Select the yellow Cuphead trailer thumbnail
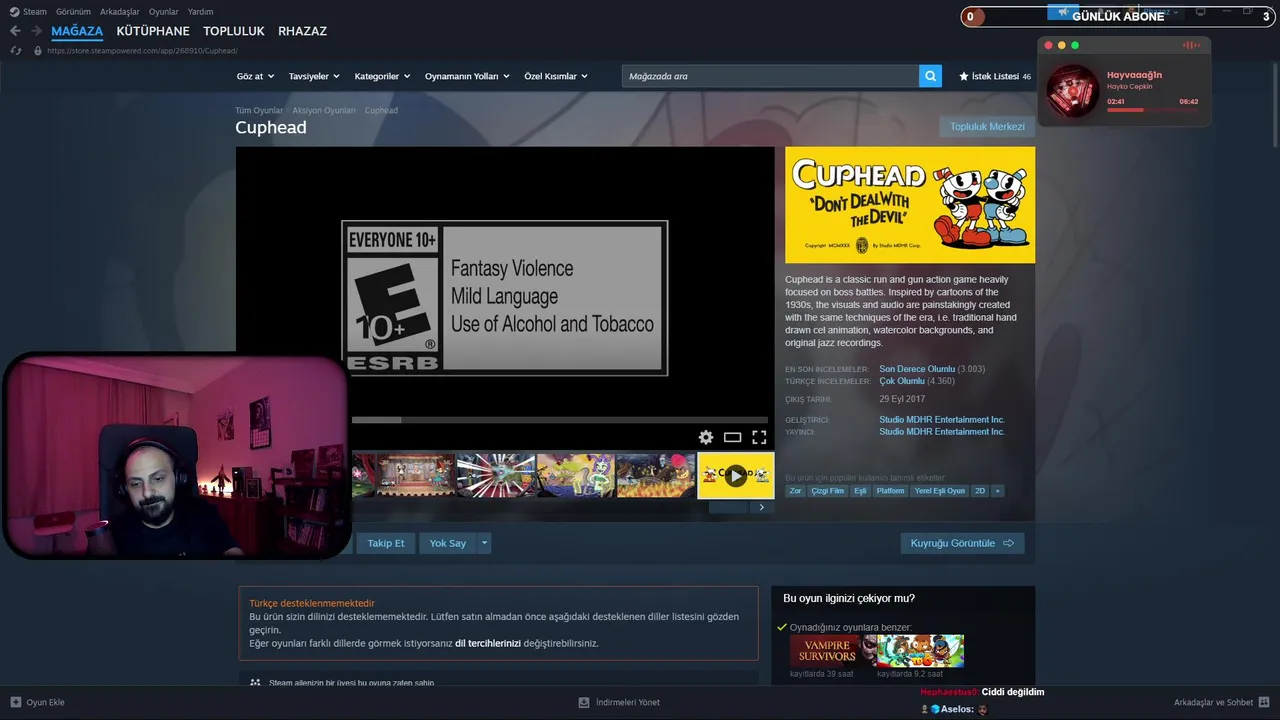The height and width of the screenshot is (720, 1280). (735, 475)
